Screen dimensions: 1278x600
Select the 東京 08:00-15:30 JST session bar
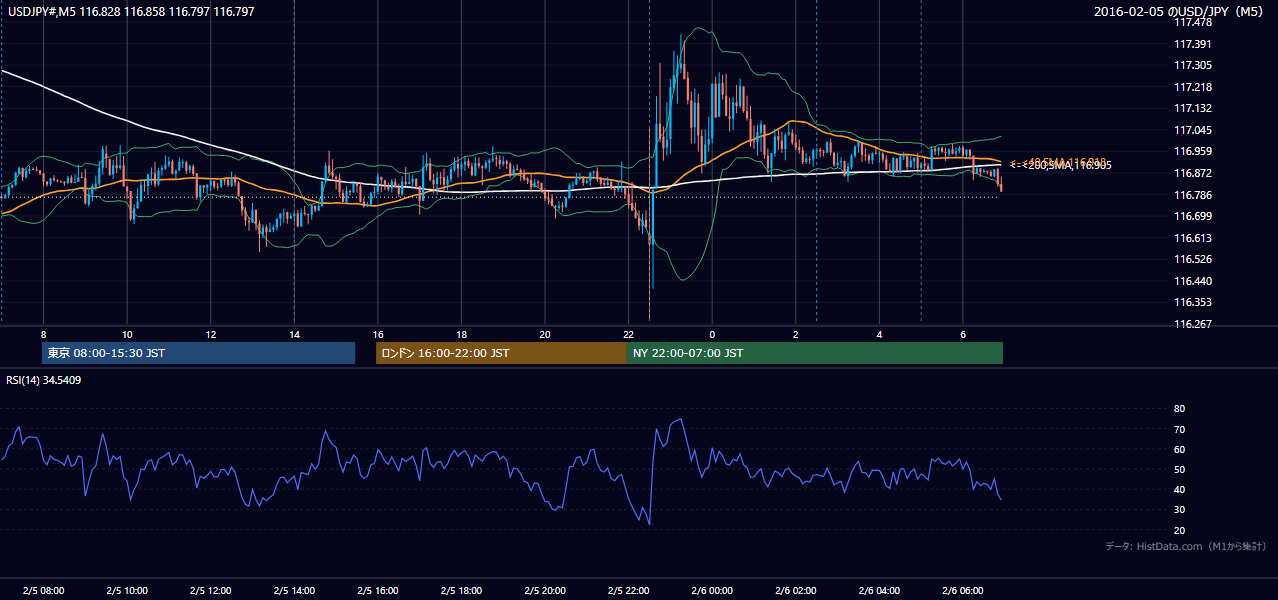coord(198,353)
